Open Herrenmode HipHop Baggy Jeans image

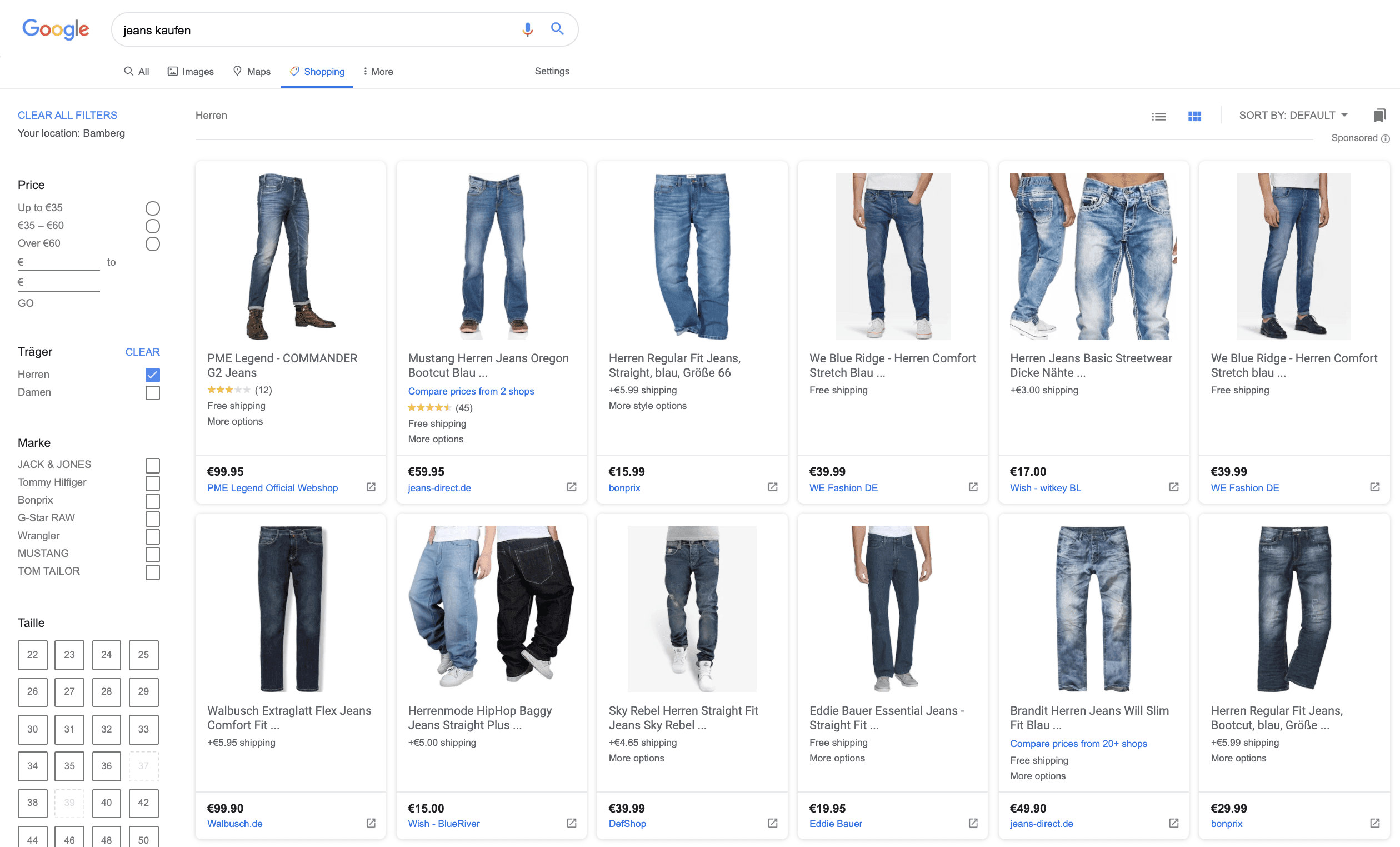click(491, 608)
